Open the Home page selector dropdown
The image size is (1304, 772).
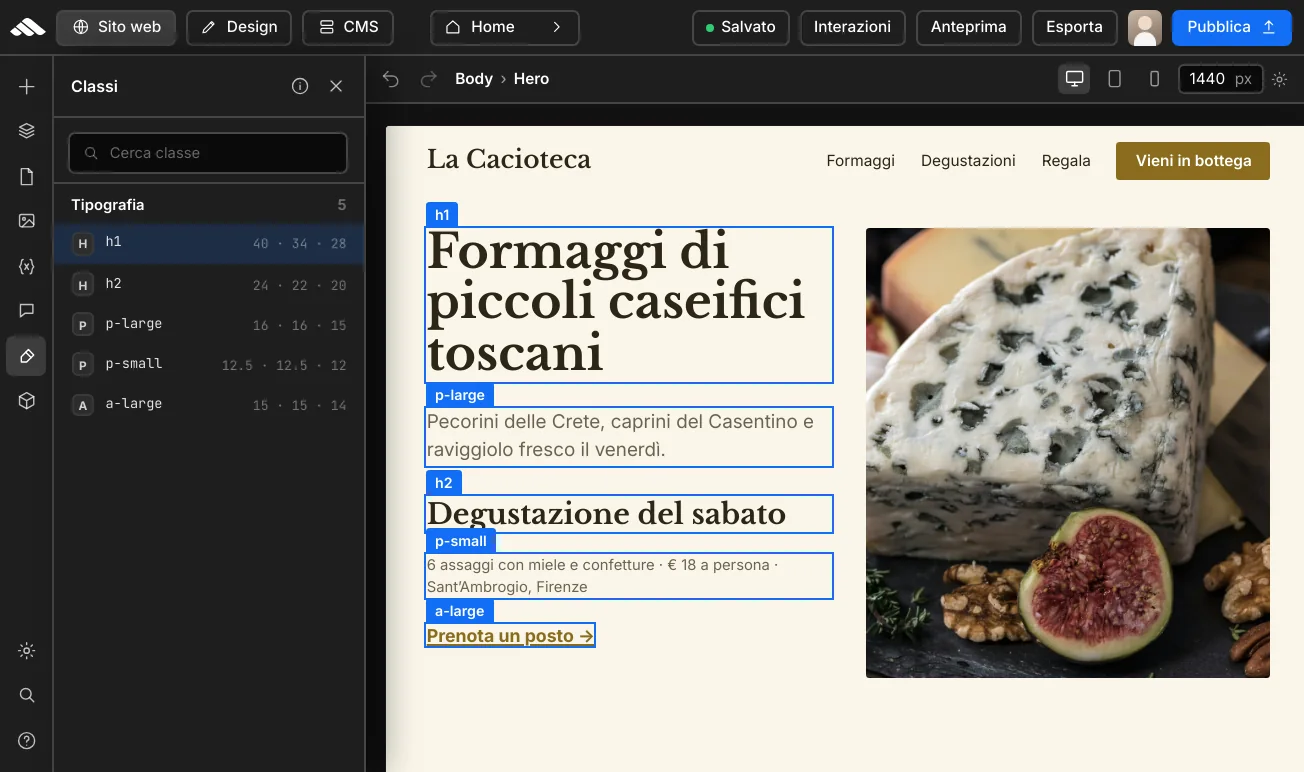(505, 27)
